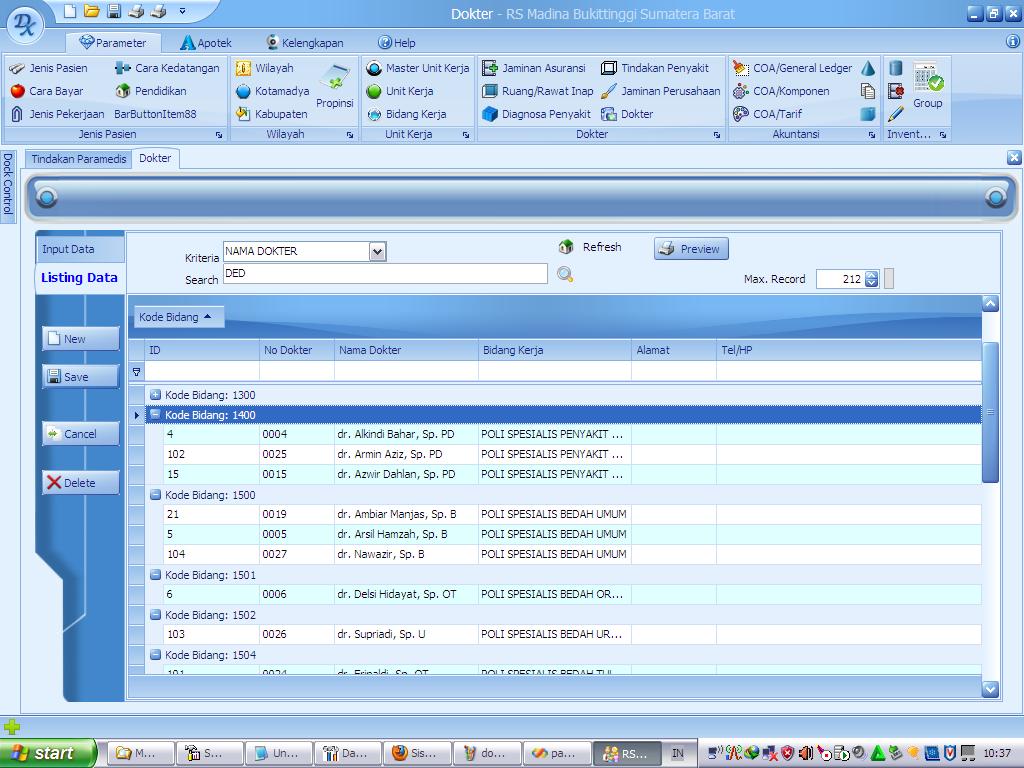Switch to Tindakan Paramedis tab
Viewport: 1024px width, 768px height.
(79, 159)
